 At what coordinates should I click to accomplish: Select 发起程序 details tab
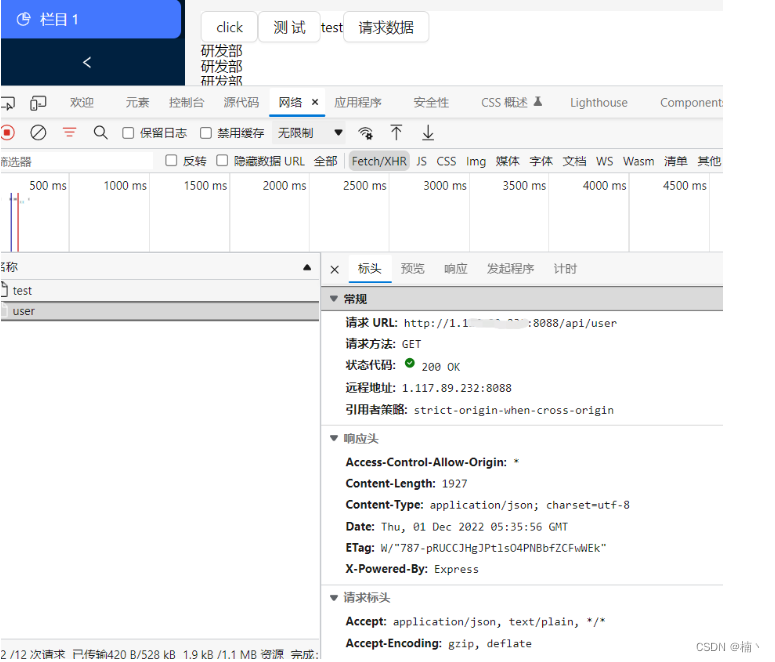[510, 269]
